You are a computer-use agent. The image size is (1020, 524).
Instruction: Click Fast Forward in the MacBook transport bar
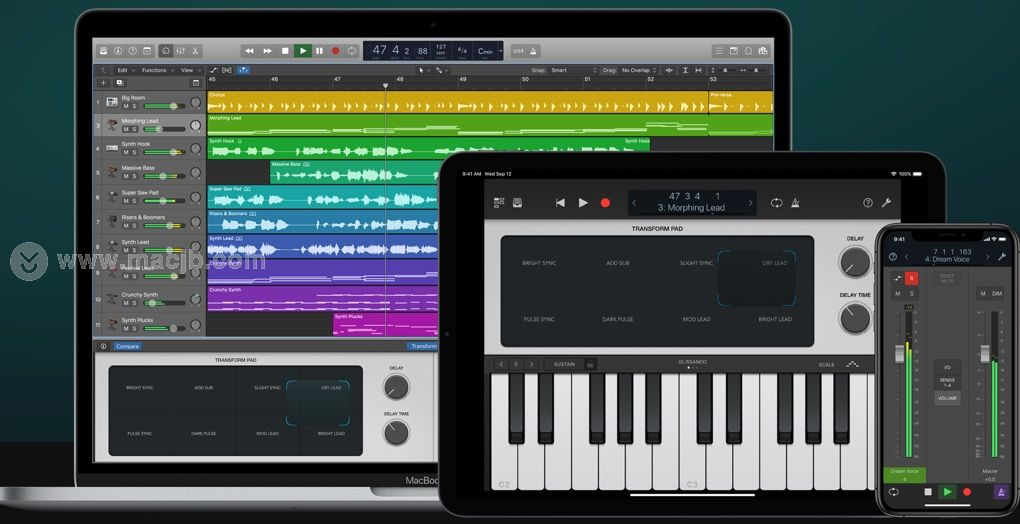[267, 51]
